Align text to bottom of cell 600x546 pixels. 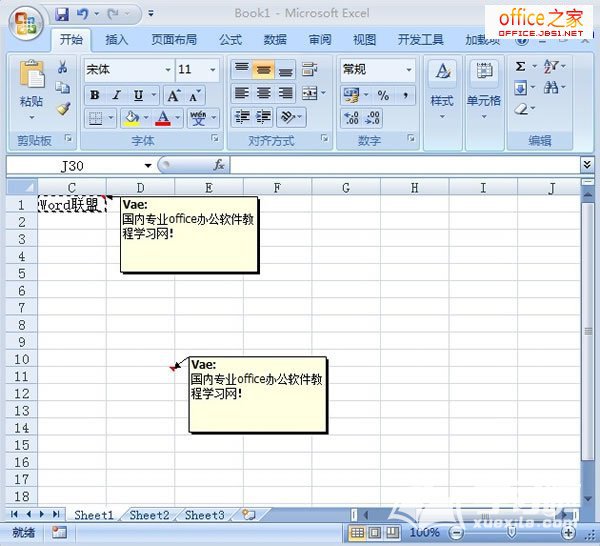pos(285,69)
